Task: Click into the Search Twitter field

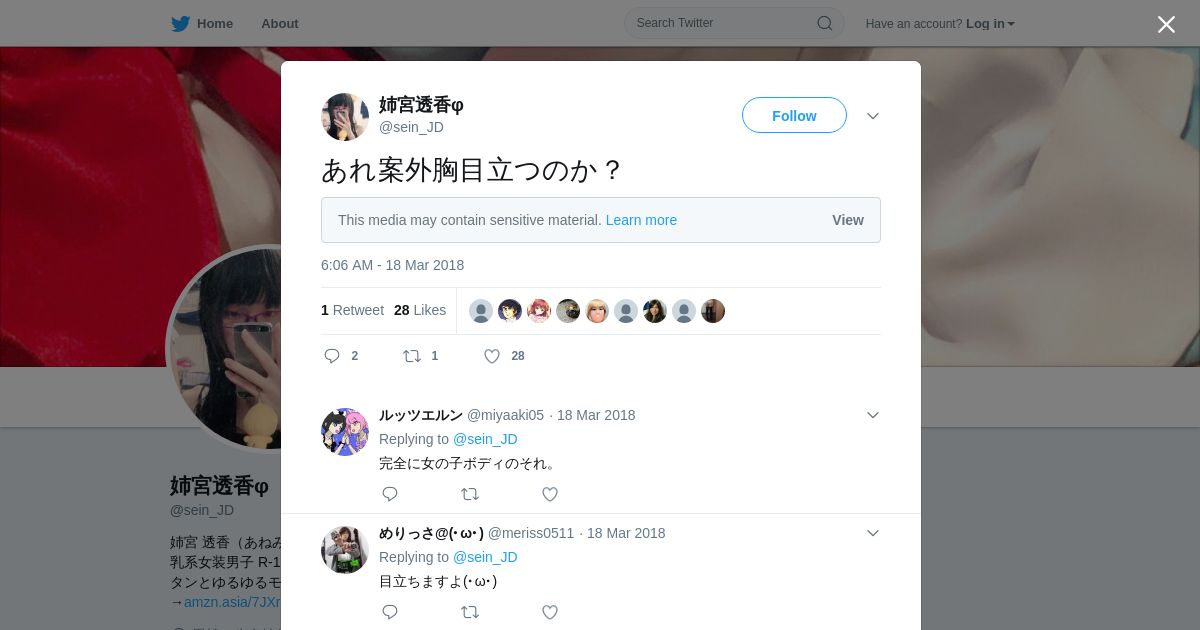Action: (724, 23)
